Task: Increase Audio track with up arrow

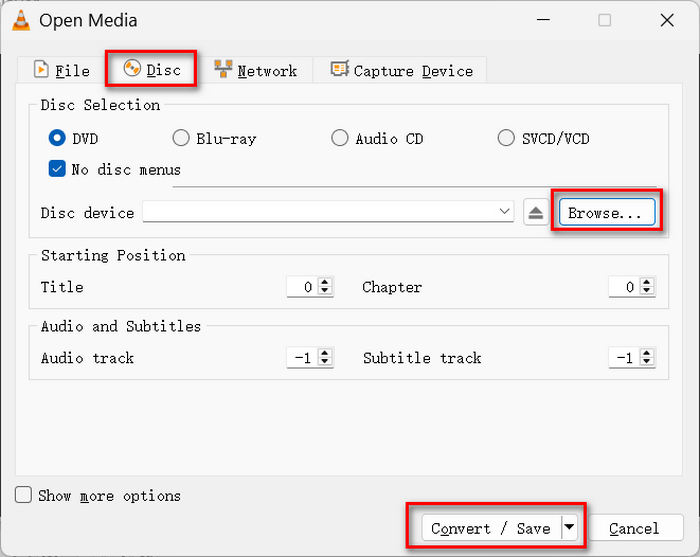Action: (x=325, y=353)
